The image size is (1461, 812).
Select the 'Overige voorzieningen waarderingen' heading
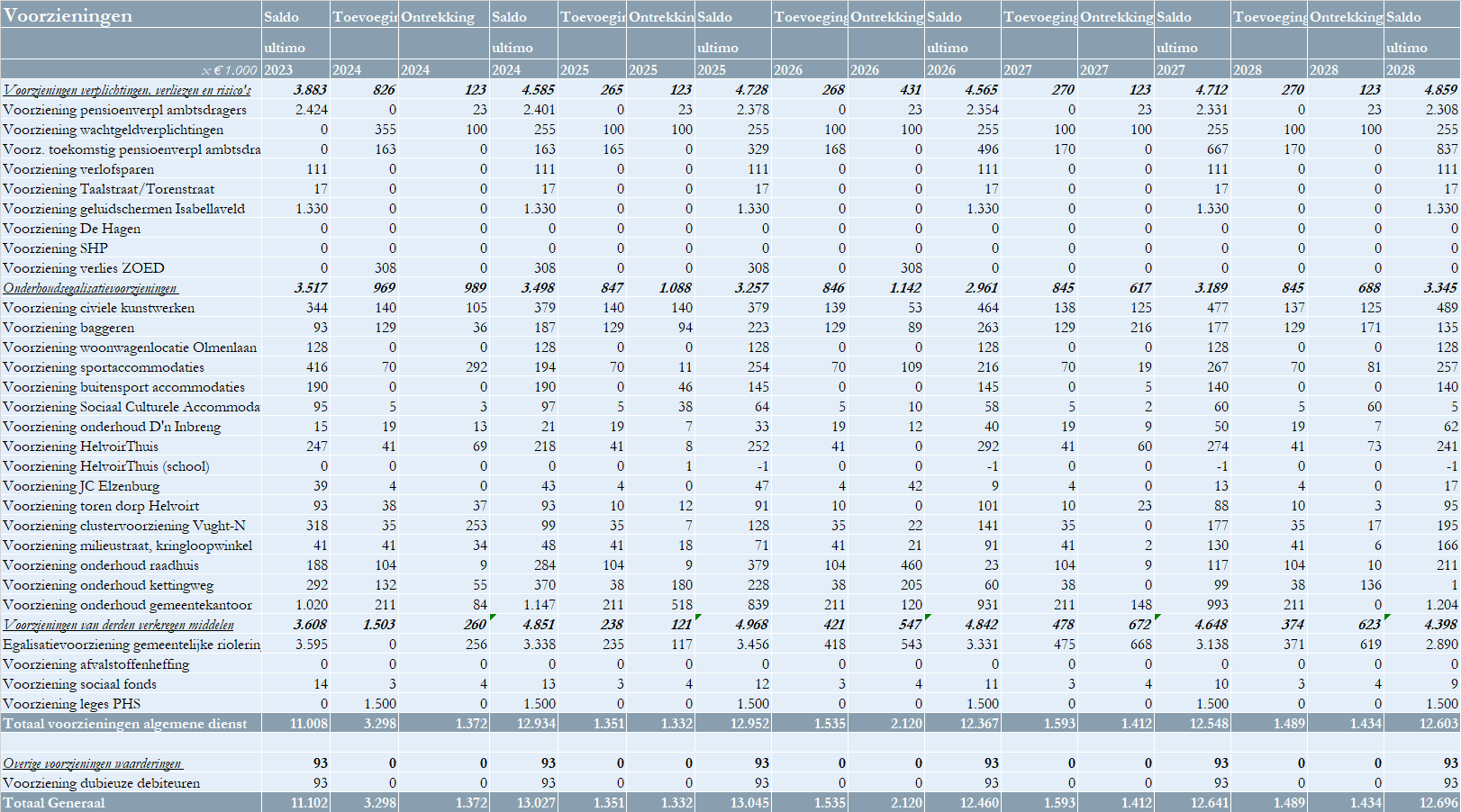pyautogui.click(x=92, y=763)
